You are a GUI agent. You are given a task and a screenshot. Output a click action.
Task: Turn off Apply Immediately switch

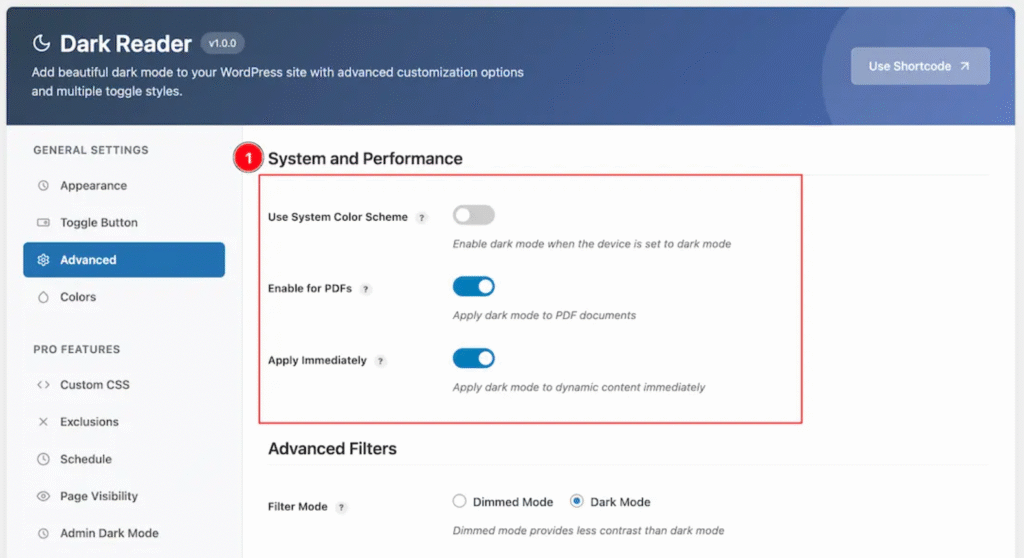[x=473, y=359]
